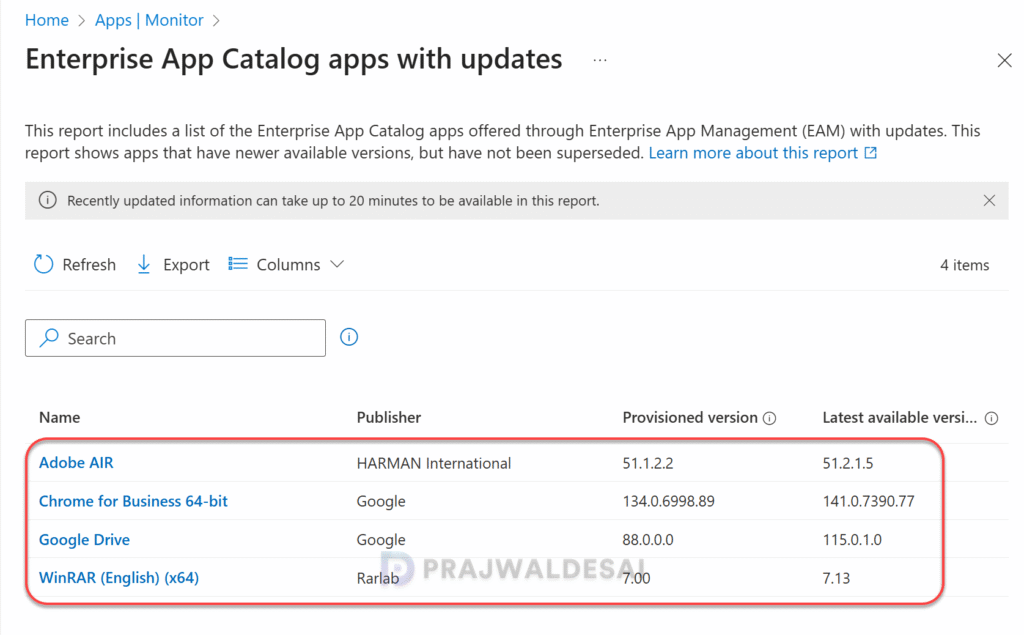
Task: Sort by Provisioned version column header
Action: (x=690, y=417)
